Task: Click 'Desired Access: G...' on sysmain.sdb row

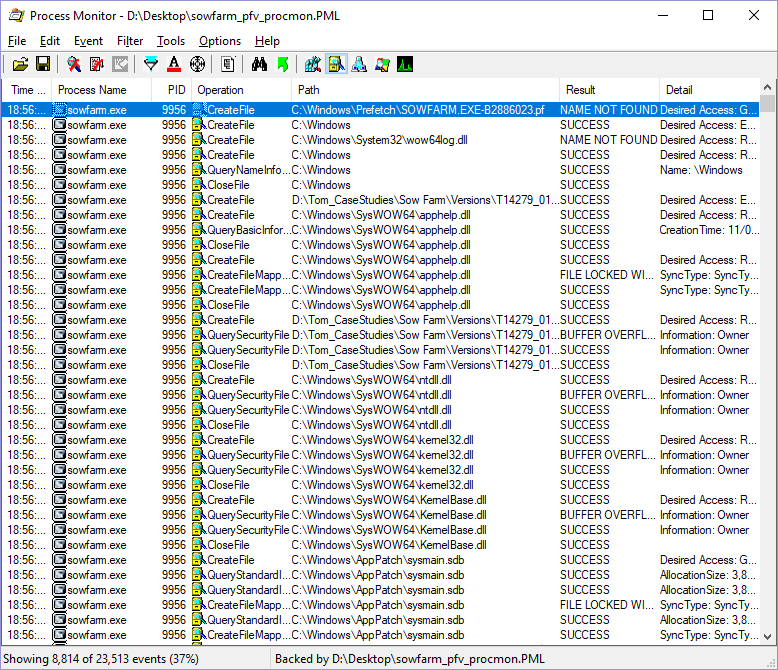Action: (x=708, y=560)
